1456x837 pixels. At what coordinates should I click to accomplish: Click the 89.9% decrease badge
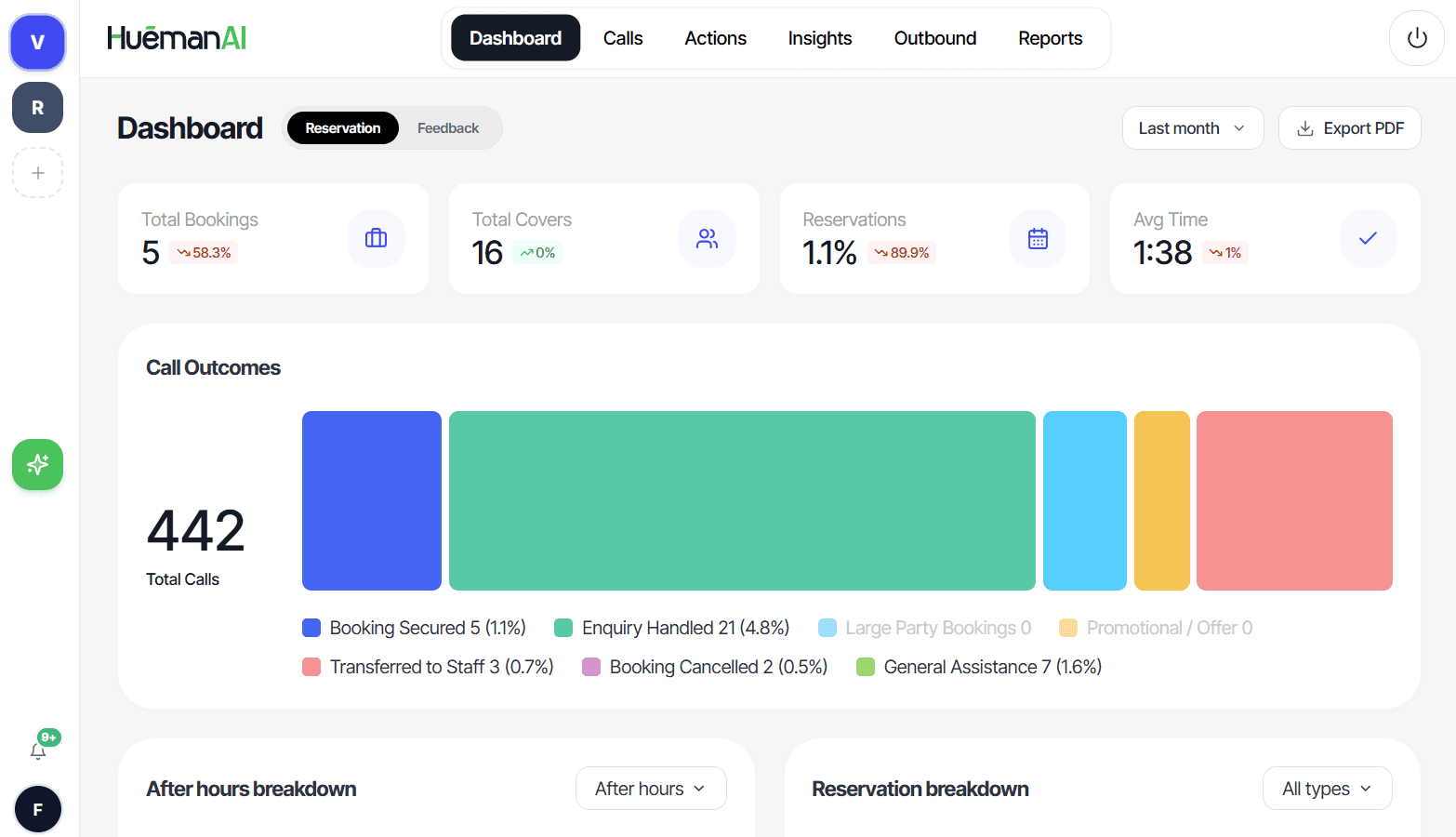(902, 253)
